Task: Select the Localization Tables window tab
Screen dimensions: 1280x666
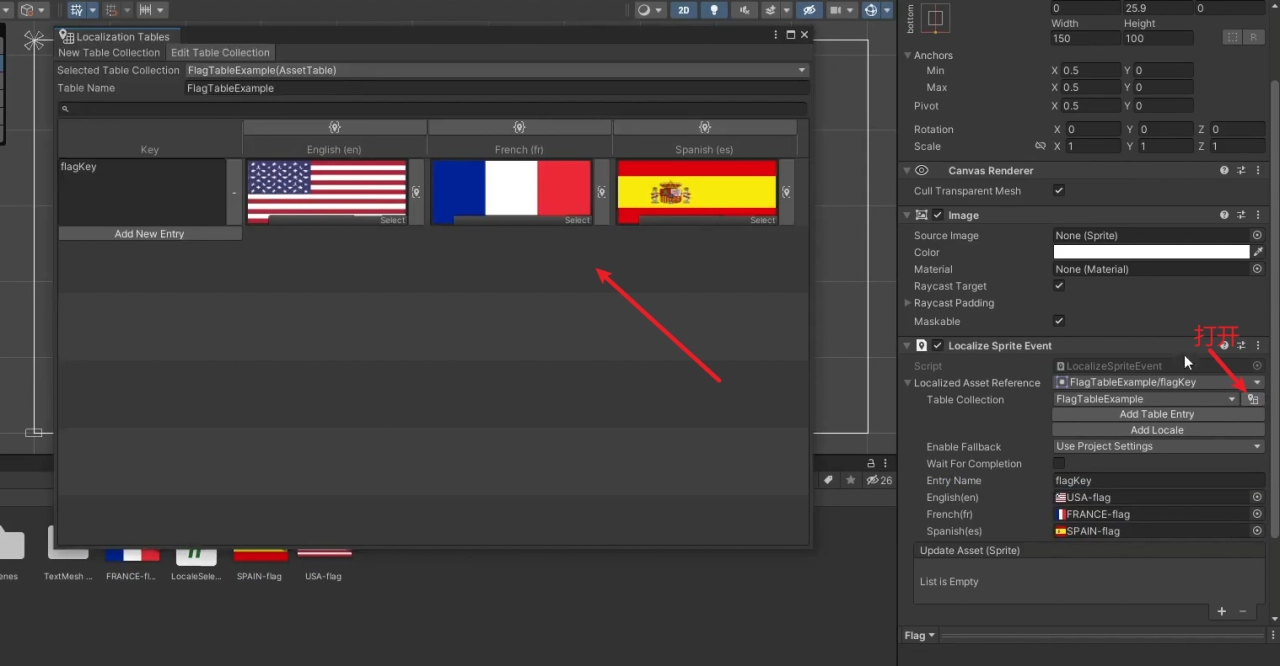Action: 115,36
